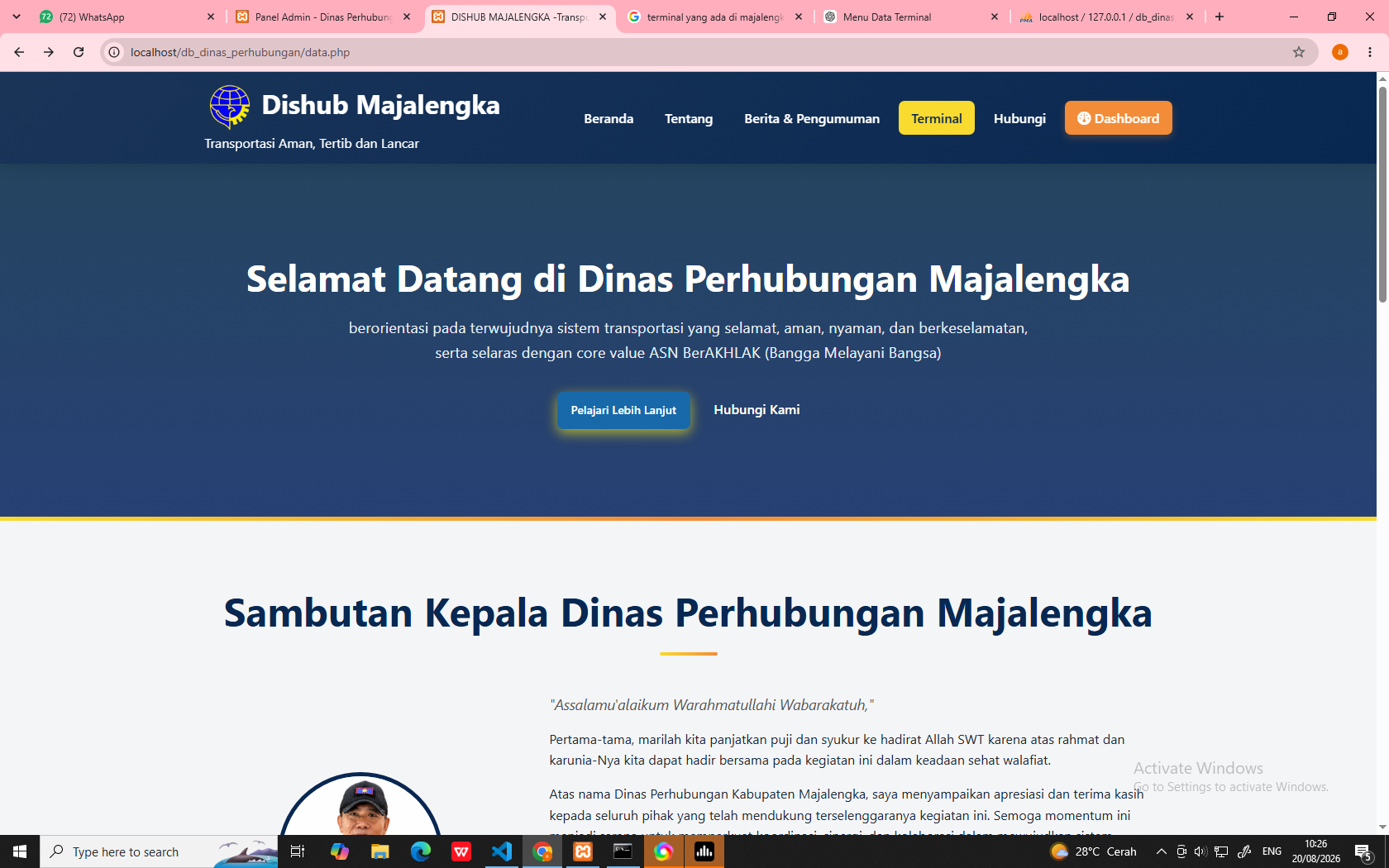This screenshot has height=868, width=1389.
Task: Switch to the Panel Admin tab
Action: point(323,17)
